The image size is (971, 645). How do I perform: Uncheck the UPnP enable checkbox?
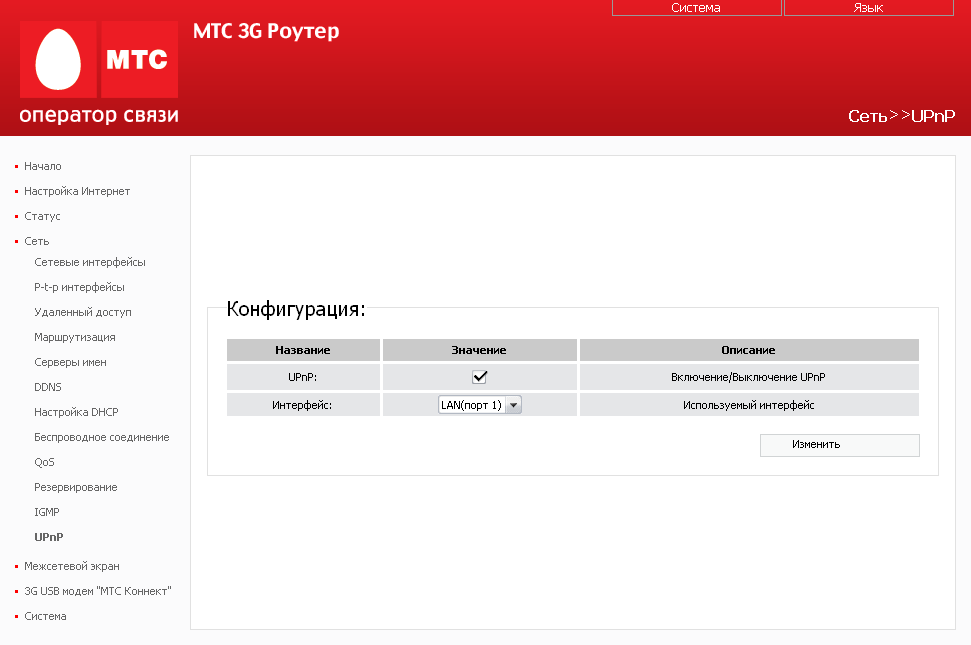tap(479, 377)
